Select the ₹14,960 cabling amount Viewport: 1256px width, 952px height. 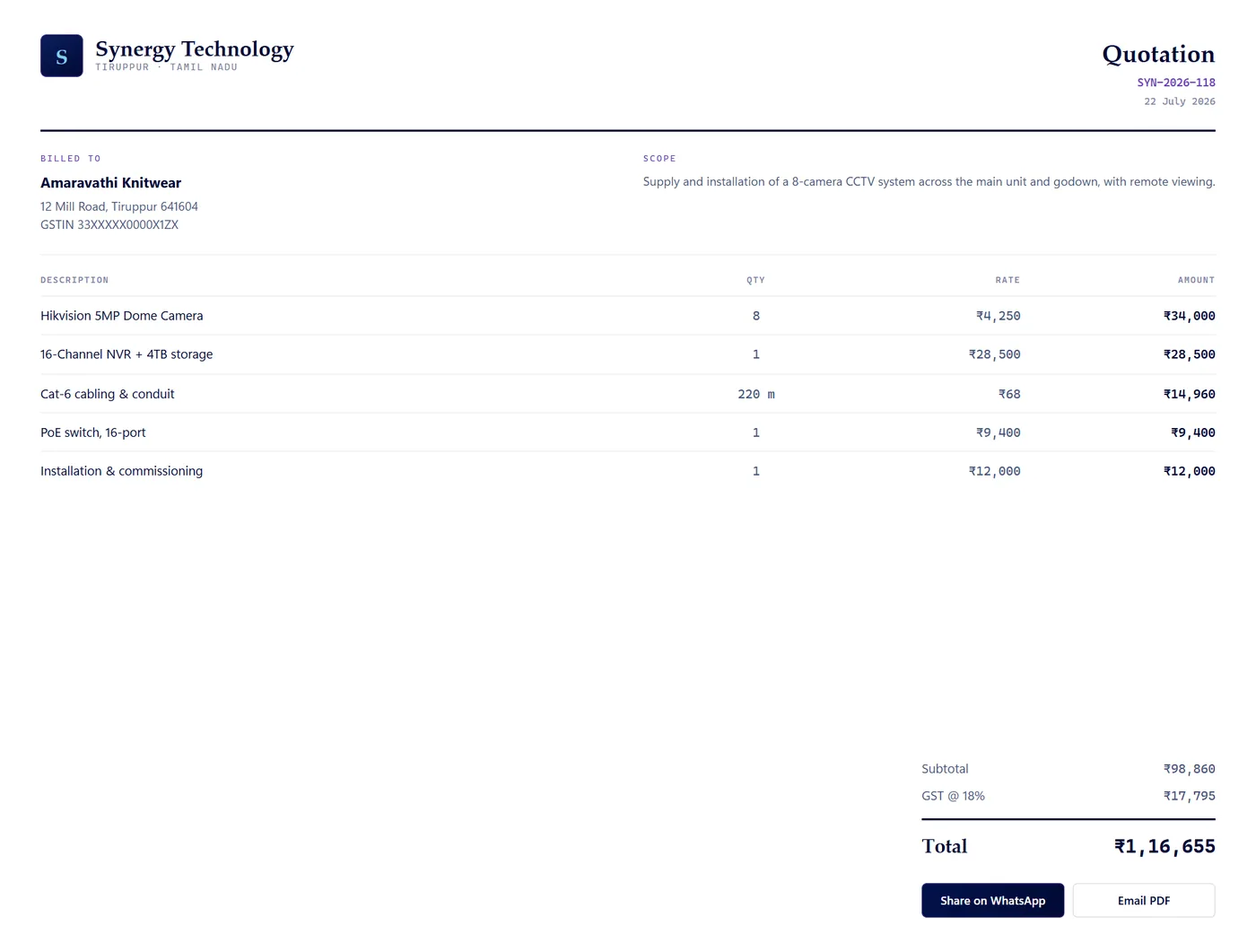[x=1189, y=394]
